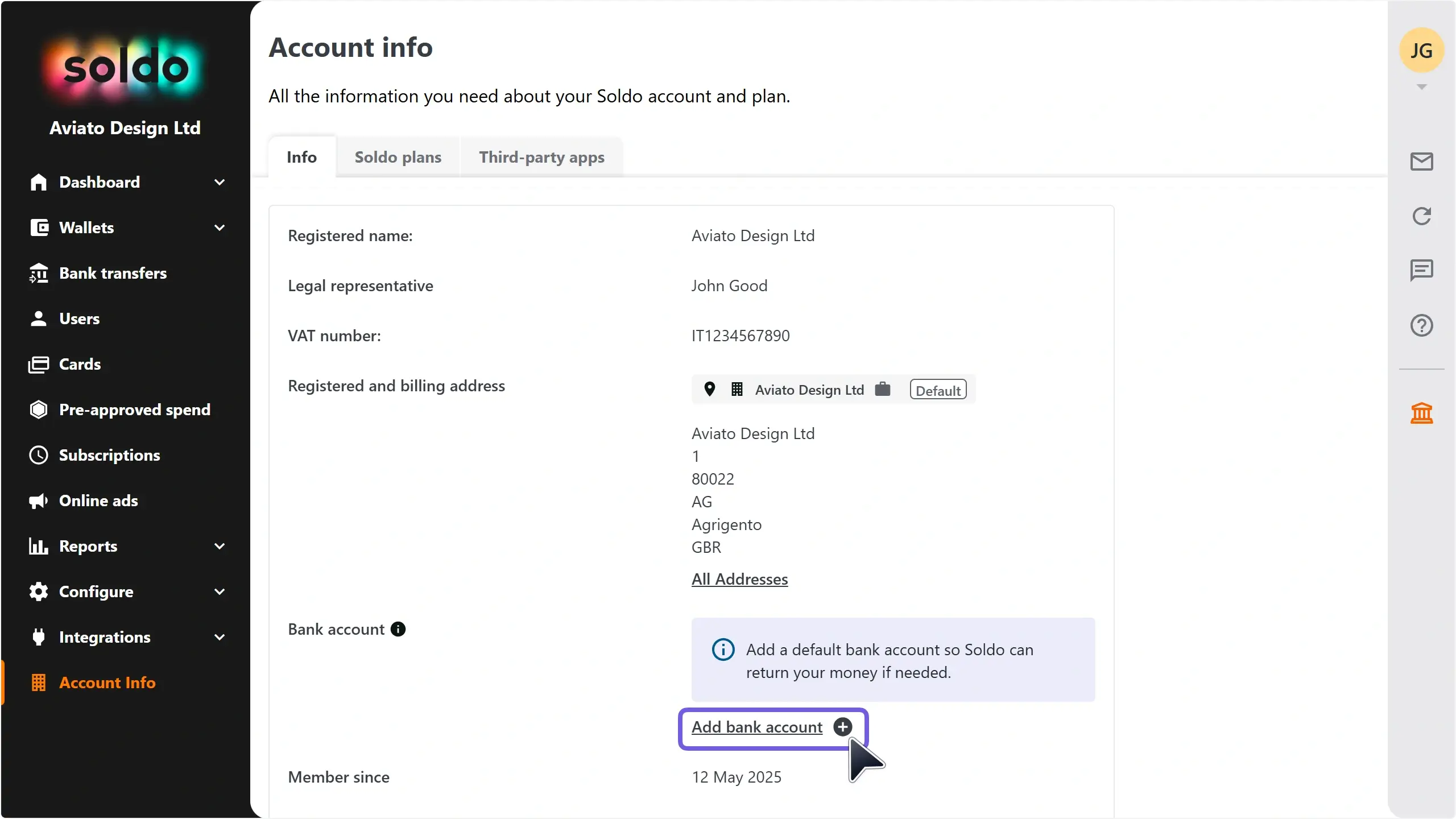Click the info icon in bank account notice
Image resolution: width=1456 pixels, height=819 pixels.
click(723, 650)
